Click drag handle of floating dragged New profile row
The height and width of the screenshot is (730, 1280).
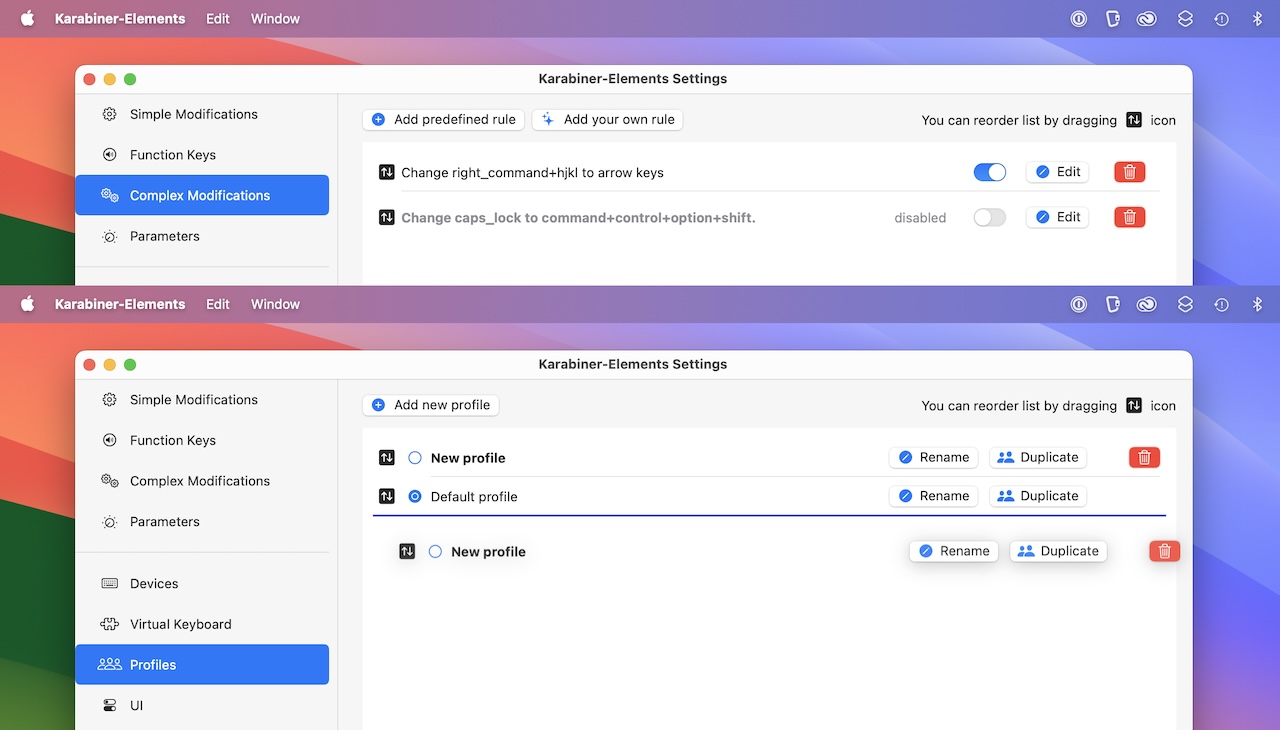(407, 551)
